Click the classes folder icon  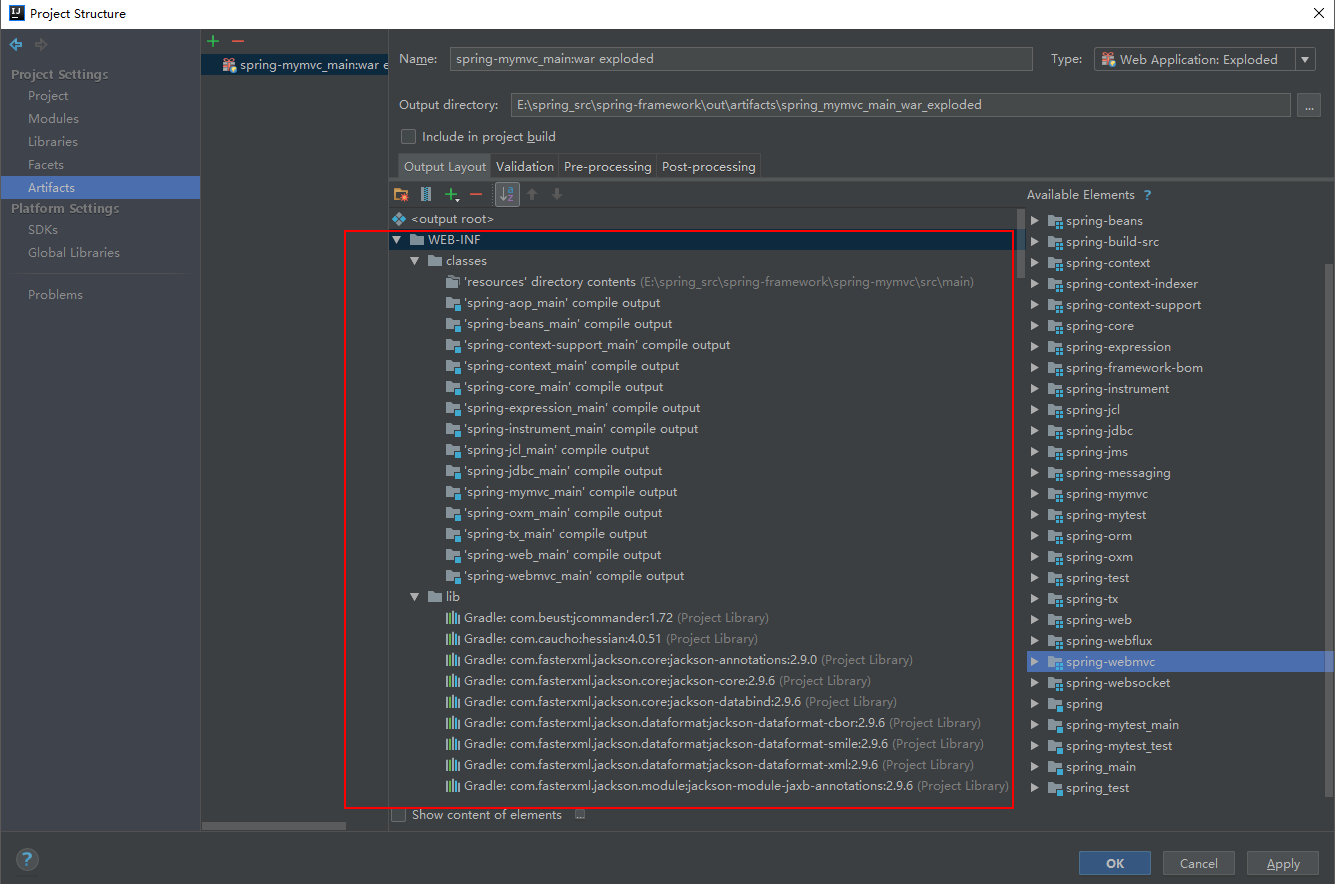pos(435,261)
